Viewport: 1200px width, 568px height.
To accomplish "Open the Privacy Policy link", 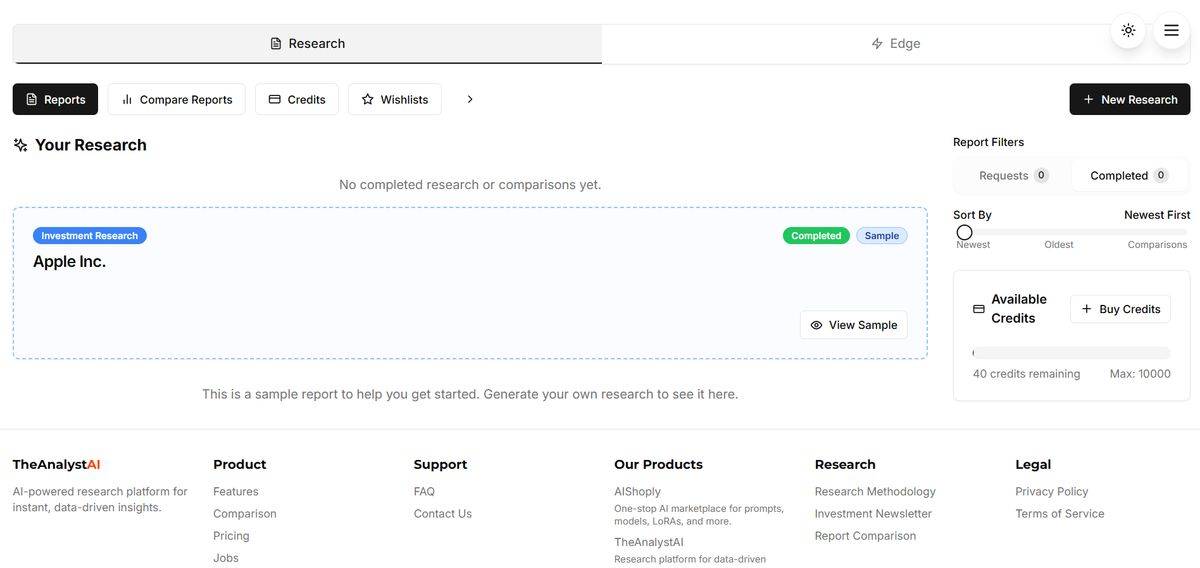I will tap(1051, 491).
